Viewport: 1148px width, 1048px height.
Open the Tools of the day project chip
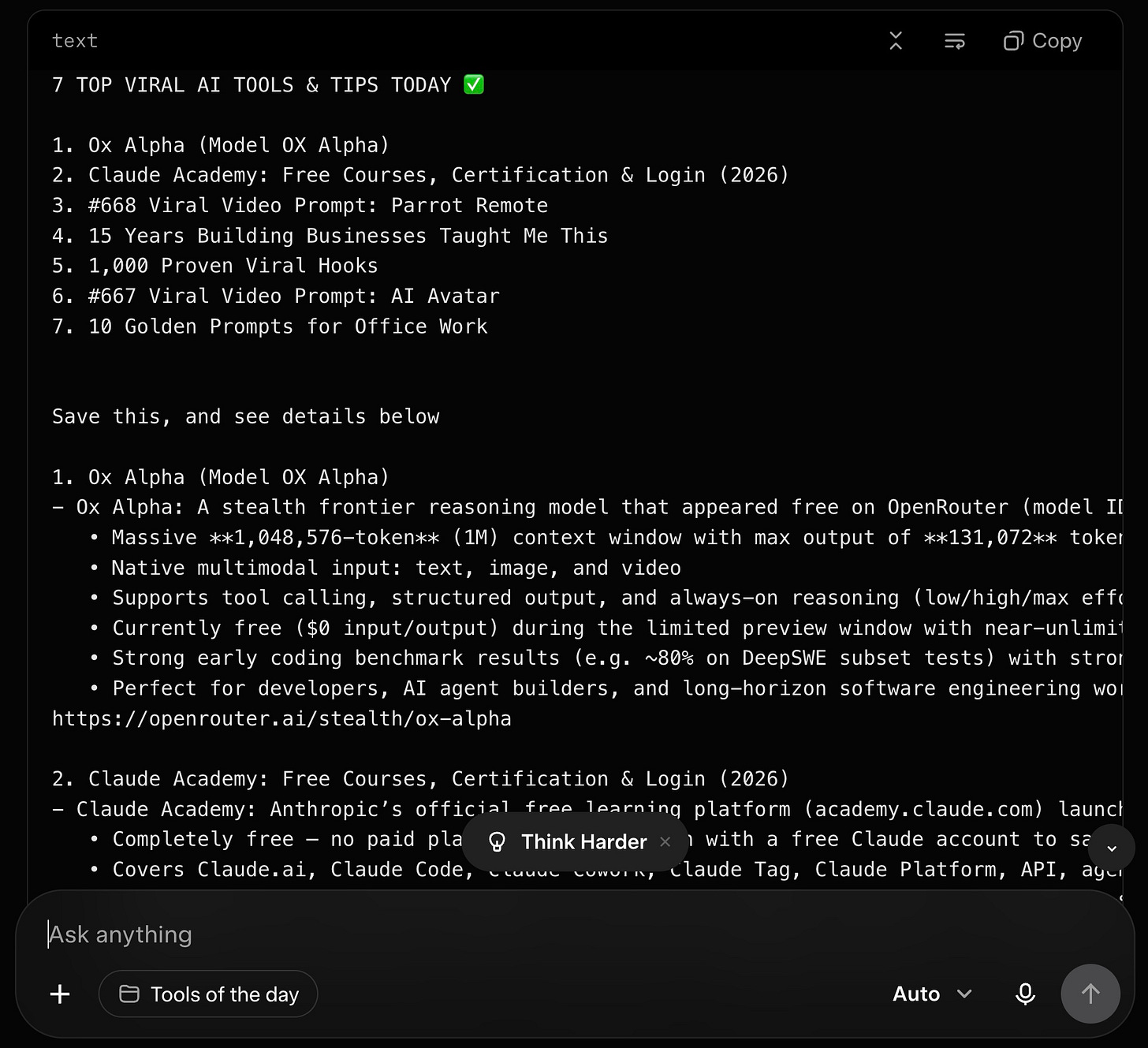coord(208,994)
